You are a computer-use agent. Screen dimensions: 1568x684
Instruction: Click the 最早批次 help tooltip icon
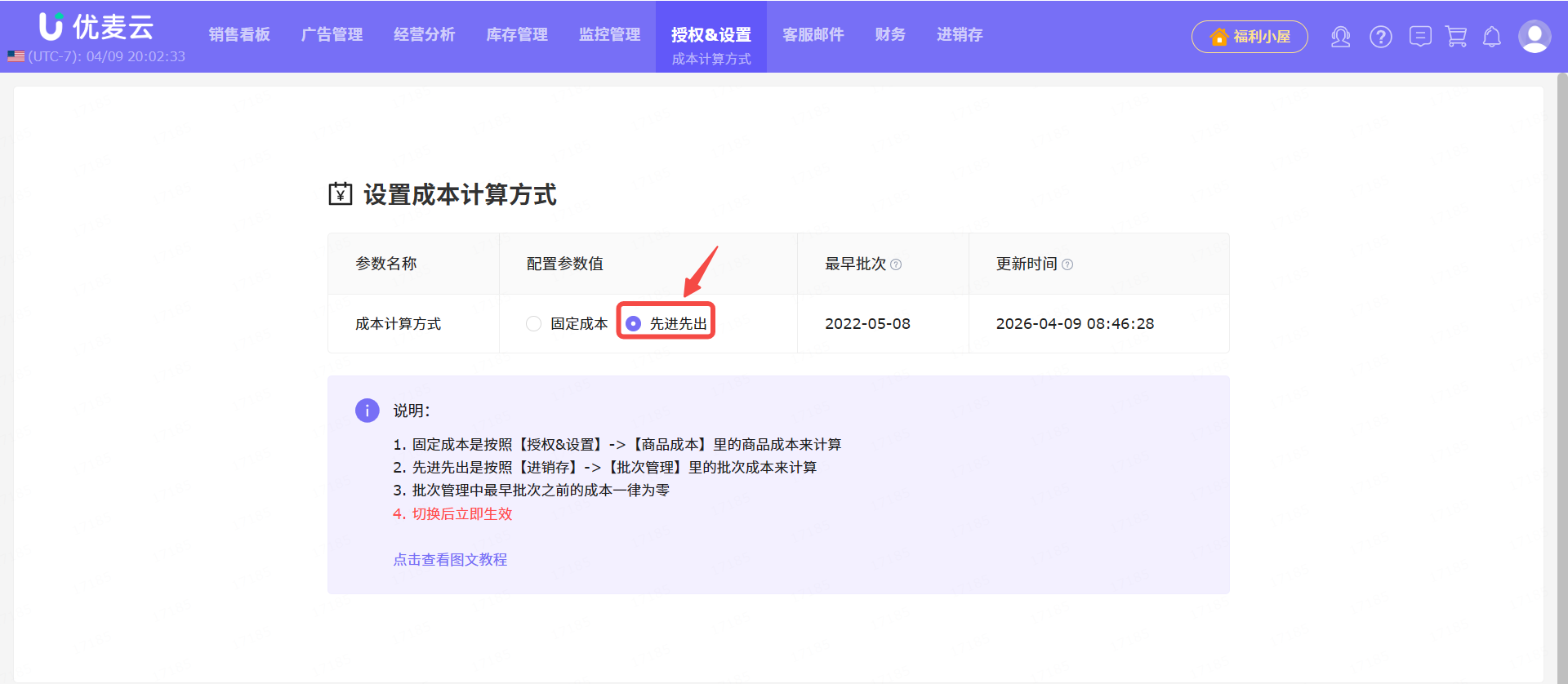pyautogui.click(x=896, y=264)
